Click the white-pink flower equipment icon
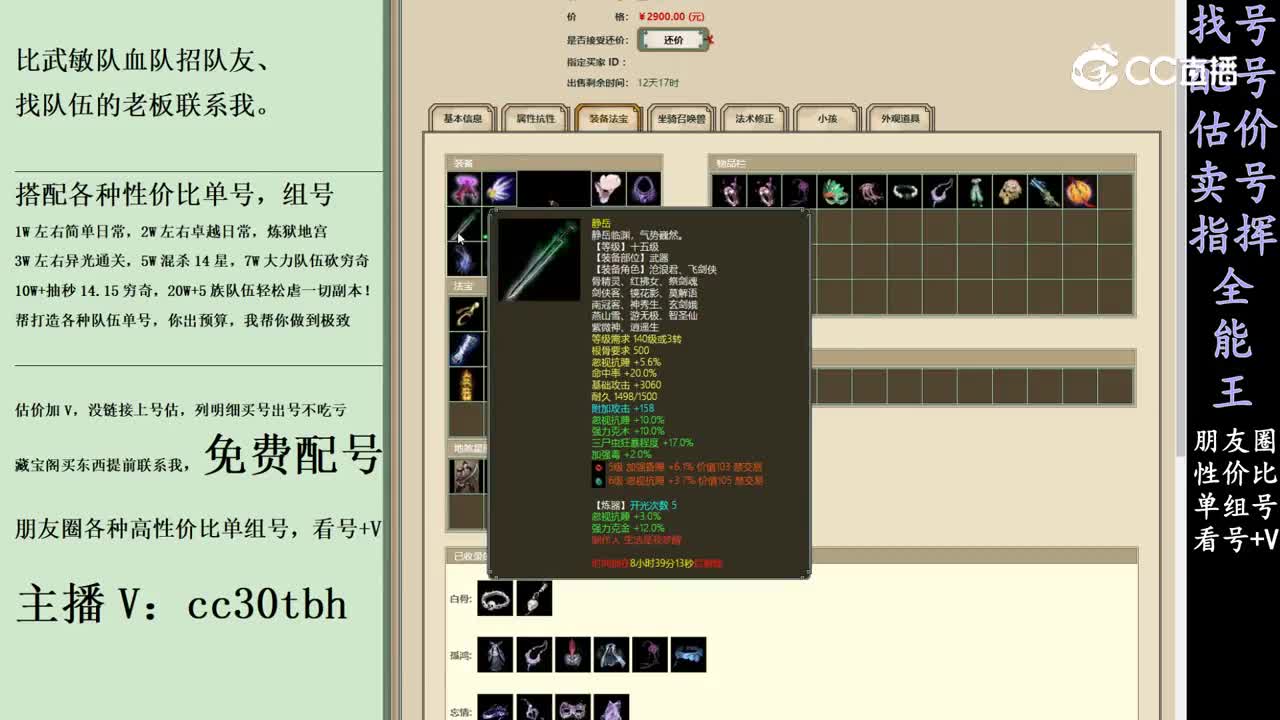 tap(608, 189)
